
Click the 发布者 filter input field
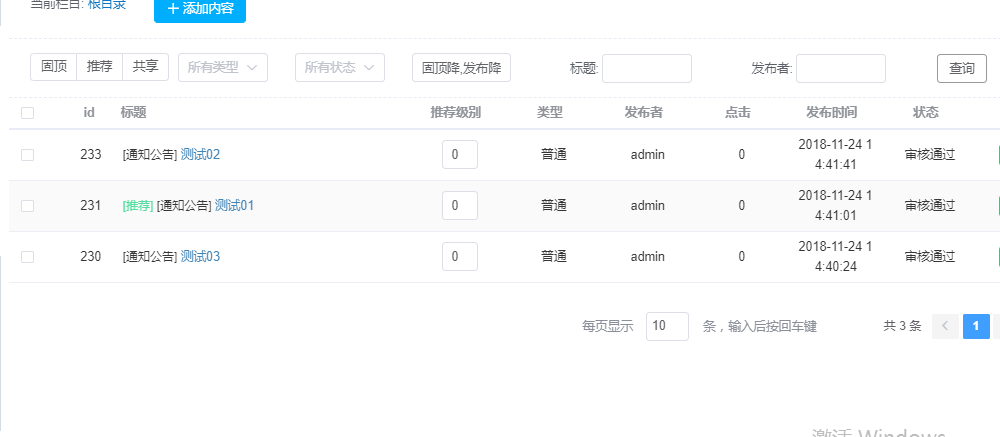point(841,68)
